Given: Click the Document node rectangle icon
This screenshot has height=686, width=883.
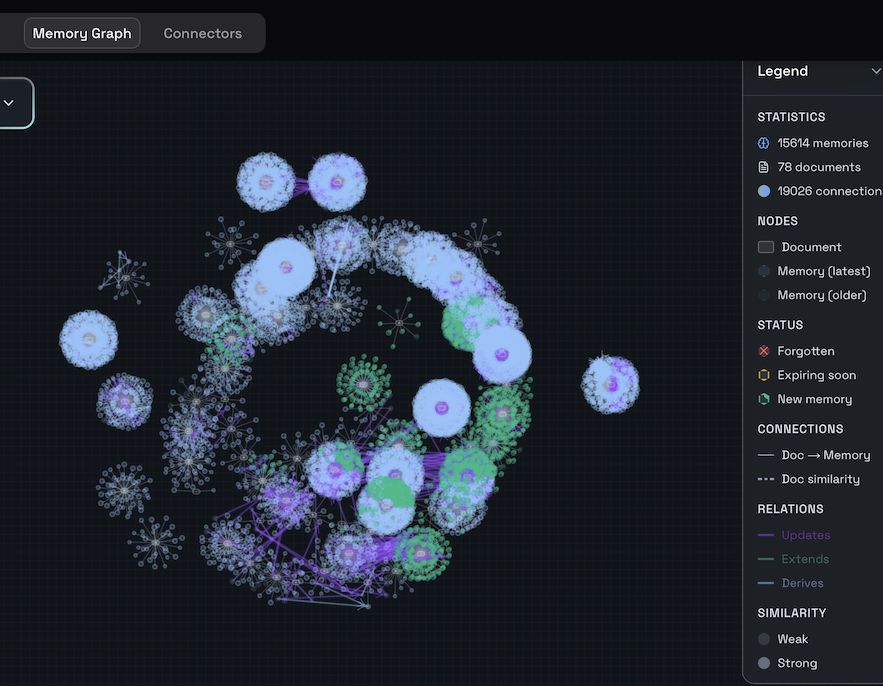Looking at the screenshot, I should click(x=766, y=247).
